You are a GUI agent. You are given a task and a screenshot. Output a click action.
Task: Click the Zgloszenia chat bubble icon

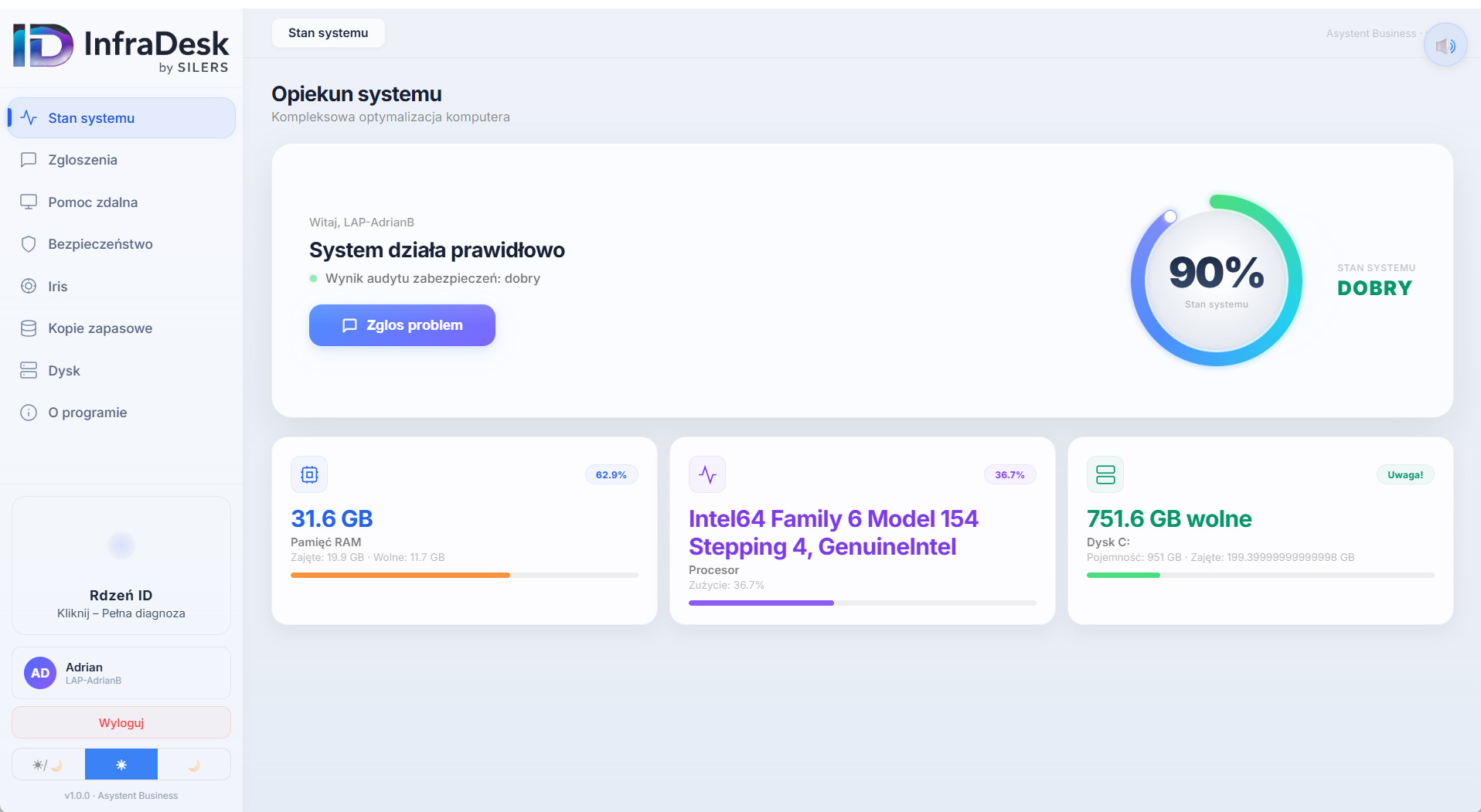coord(29,160)
